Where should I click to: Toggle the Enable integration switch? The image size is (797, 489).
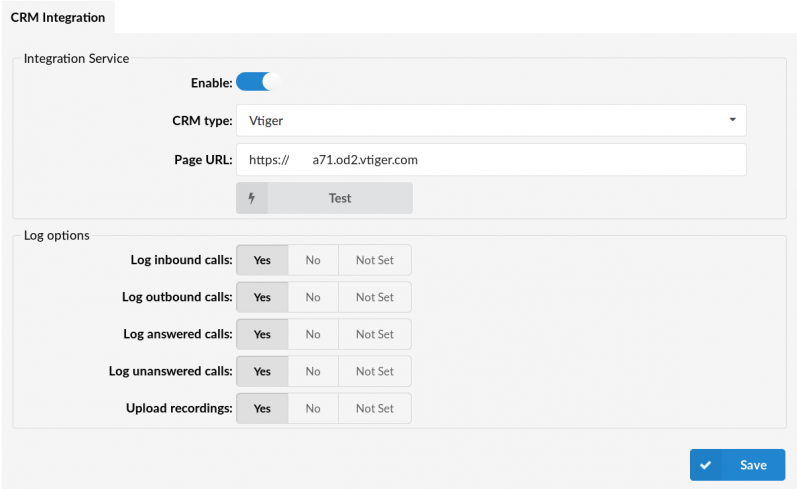[259, 83]
